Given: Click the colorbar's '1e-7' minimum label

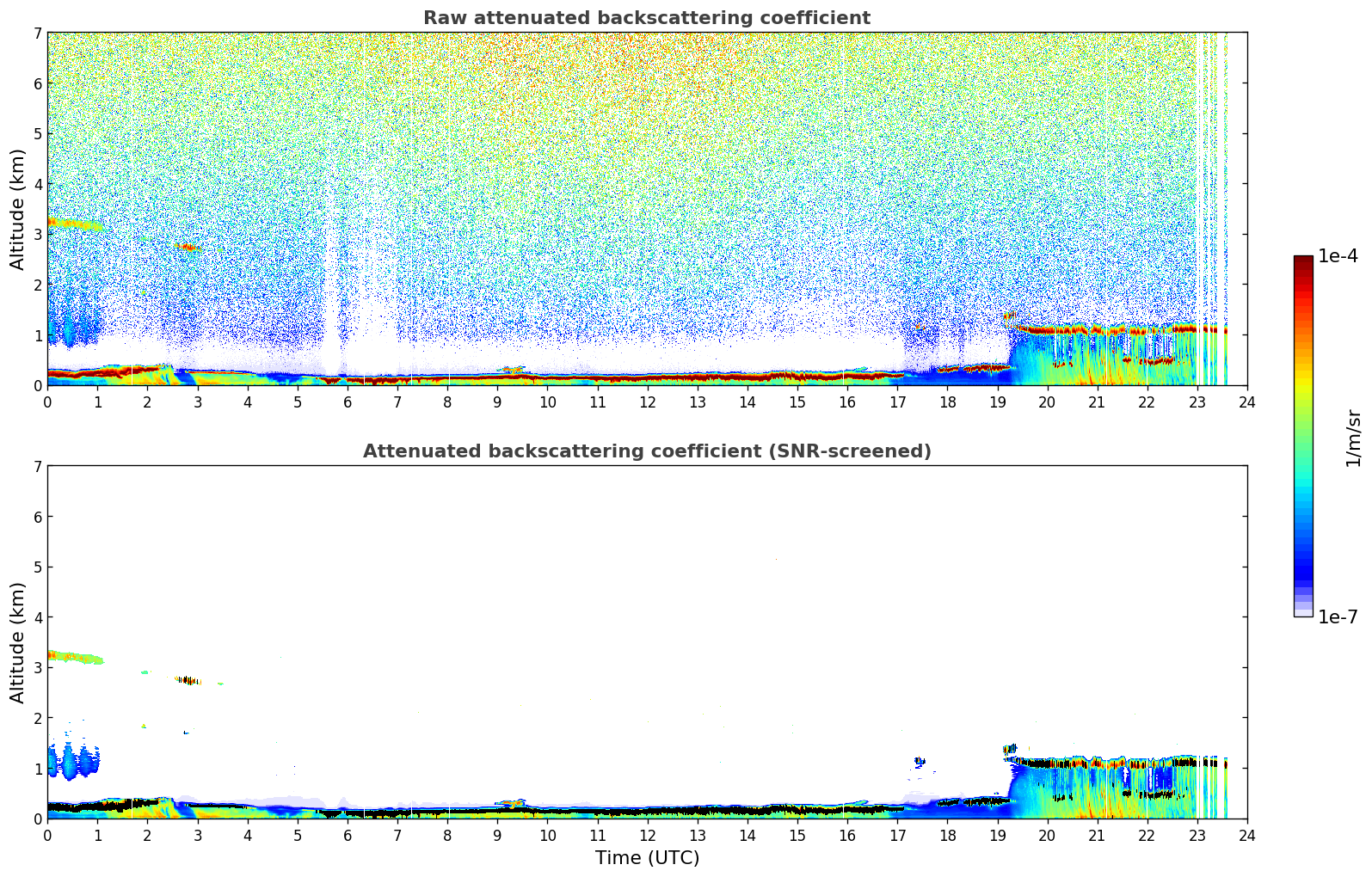Looking at the screenshot, I should tap(1338, 616).
